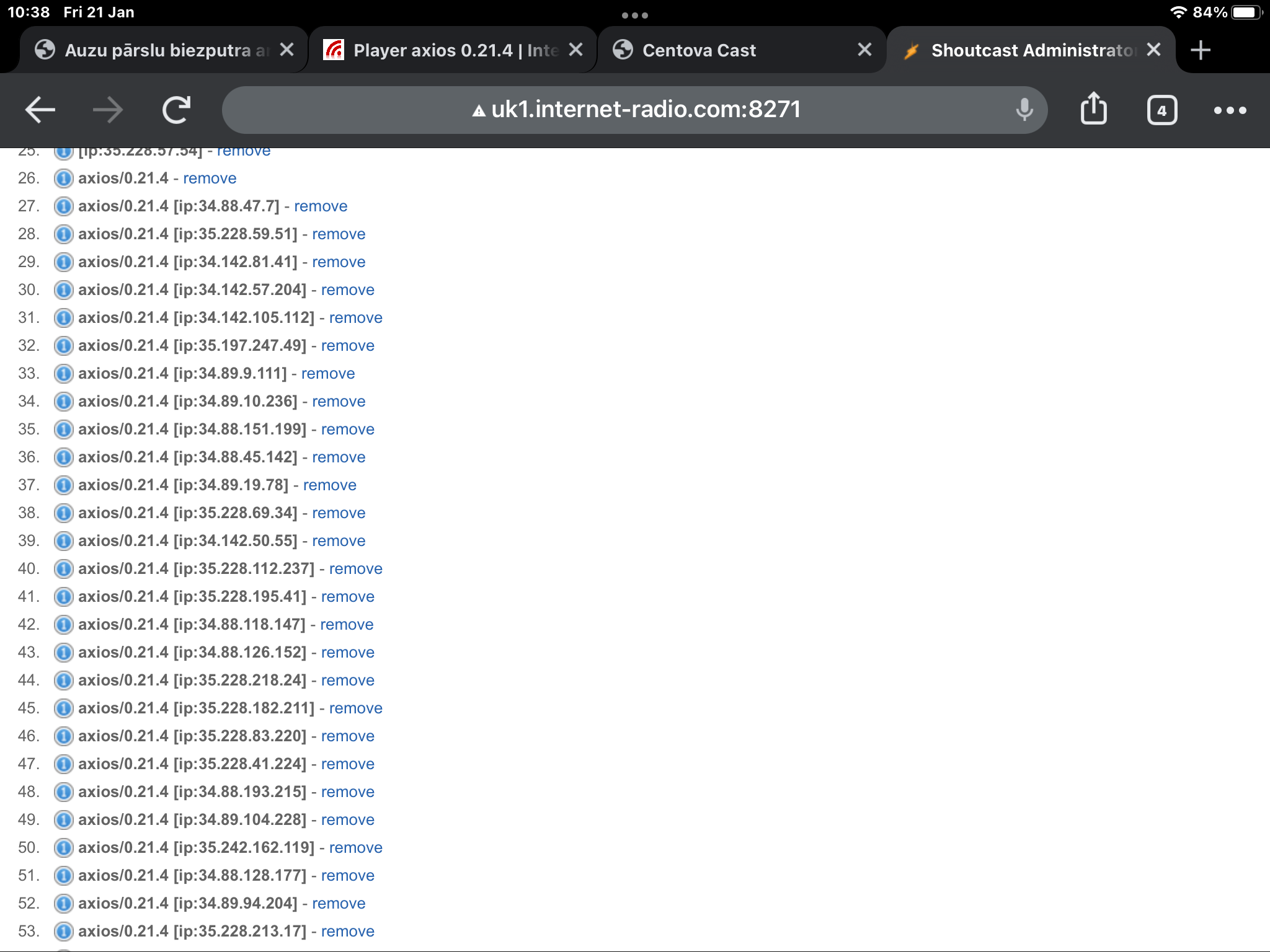Image resolution: width=1270 pixels, height=952 pixels.
Task: Remove listener with ip 34.88.47.7
Action: [x=320, y=206]
